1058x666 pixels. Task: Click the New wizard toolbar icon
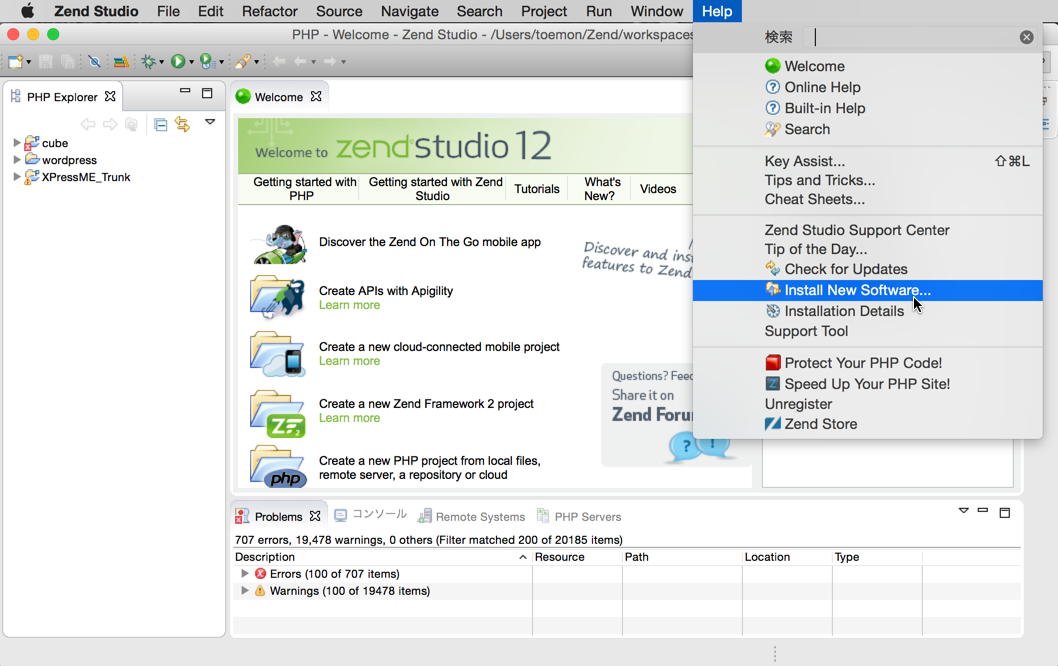click(x=15, y=62)
